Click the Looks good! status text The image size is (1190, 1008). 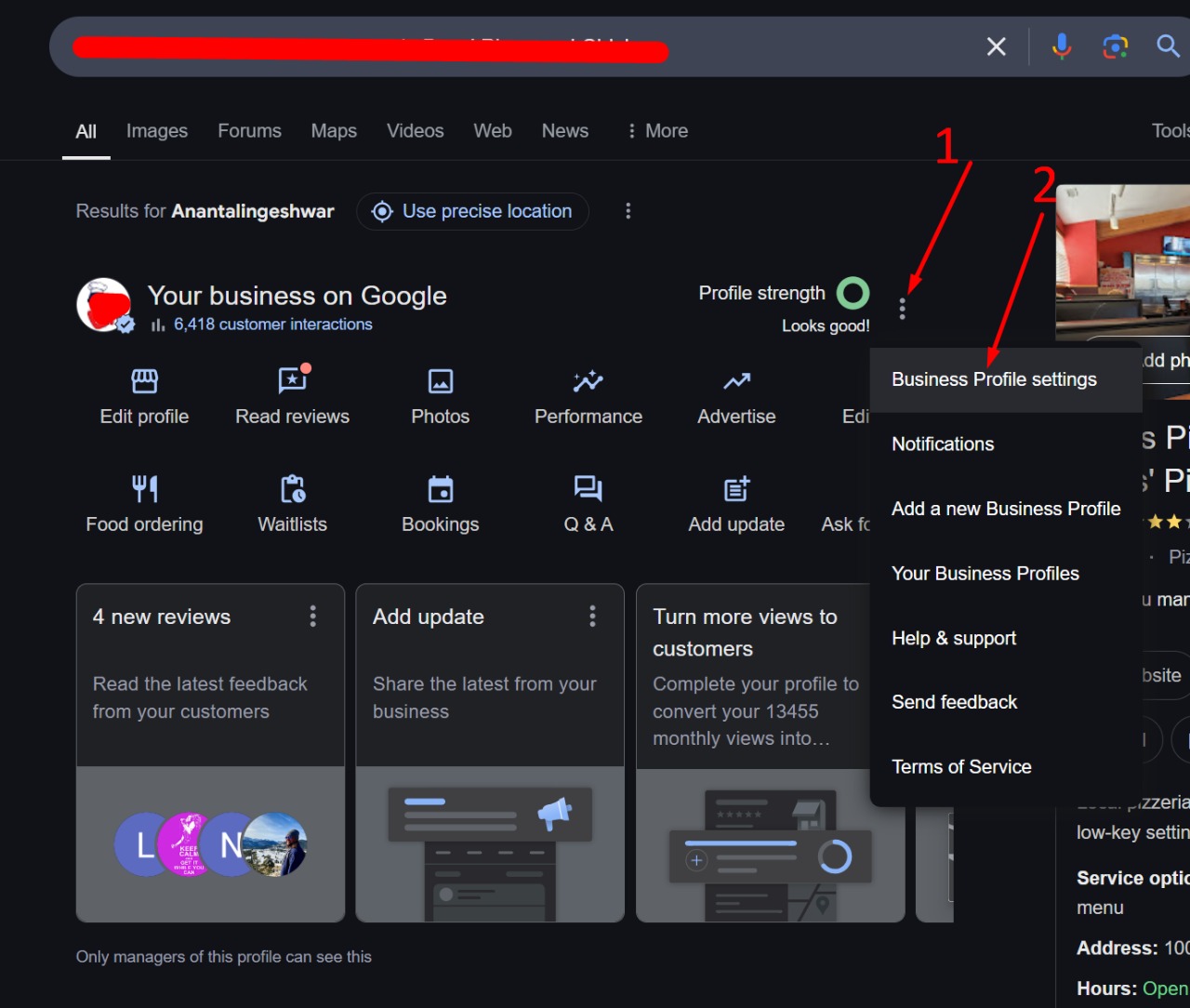click(826, 326)
